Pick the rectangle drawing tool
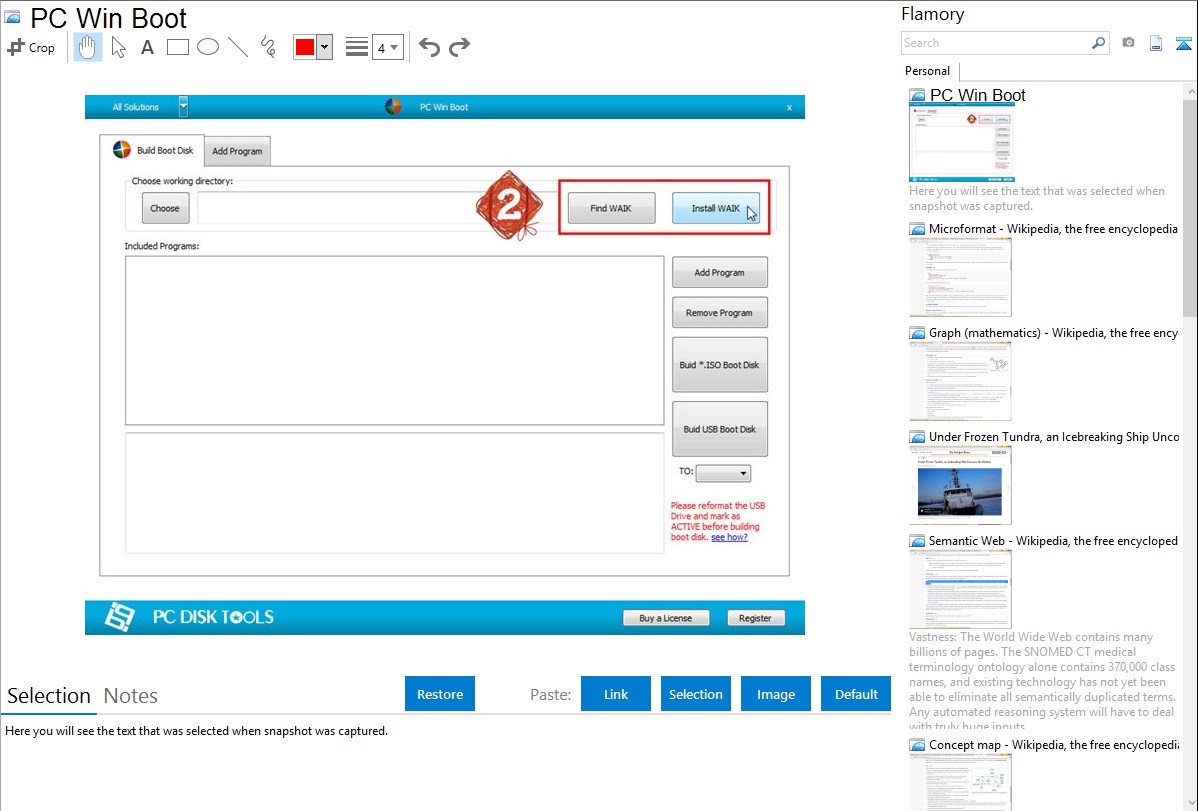This screenshot has width=1198, height=811. (x=178, y=47)
